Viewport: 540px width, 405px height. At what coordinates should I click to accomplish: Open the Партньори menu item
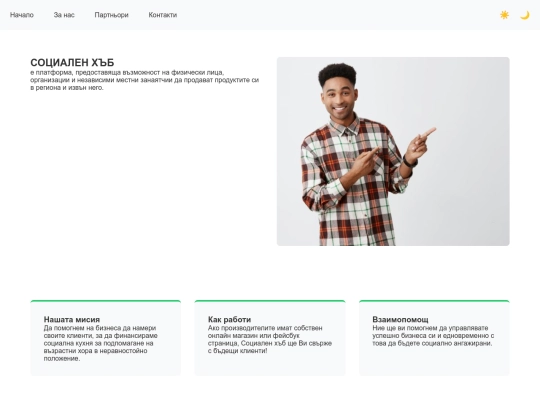[112, 15]
